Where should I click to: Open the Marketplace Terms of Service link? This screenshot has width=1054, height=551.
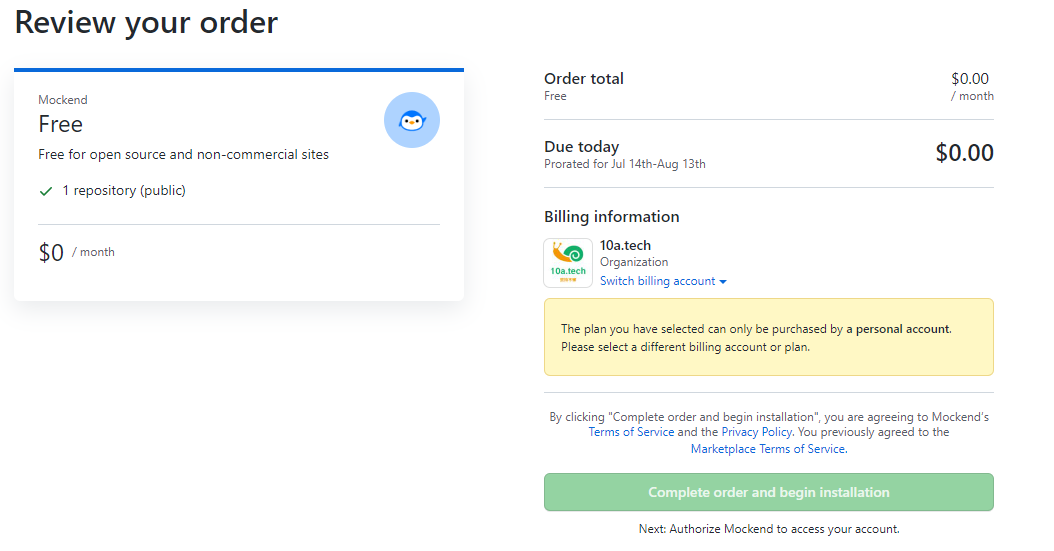[768, 449]
